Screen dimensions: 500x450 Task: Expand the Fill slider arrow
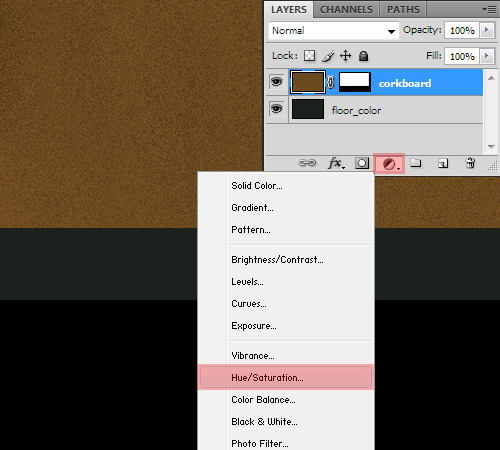click(x=487, y=56)
